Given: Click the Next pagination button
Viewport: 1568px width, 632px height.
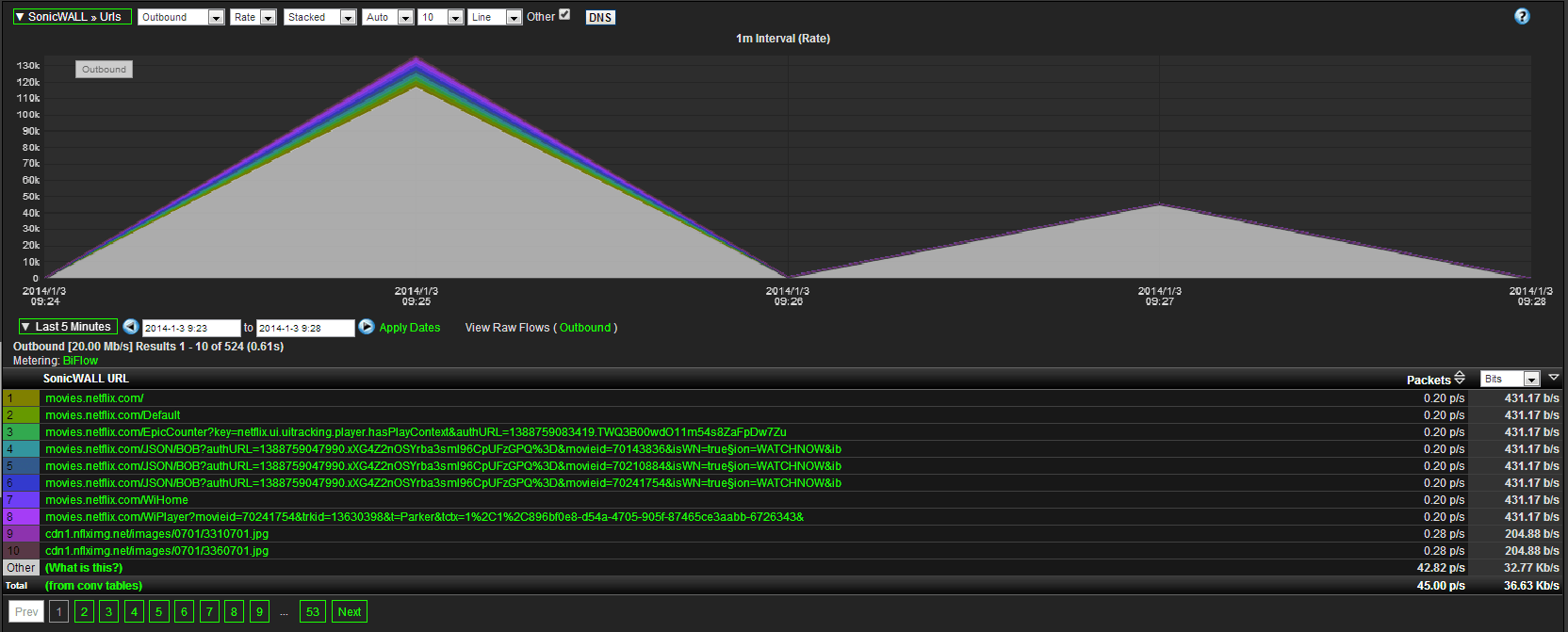Looking at the screenshot, I should (x=350, y=612).
